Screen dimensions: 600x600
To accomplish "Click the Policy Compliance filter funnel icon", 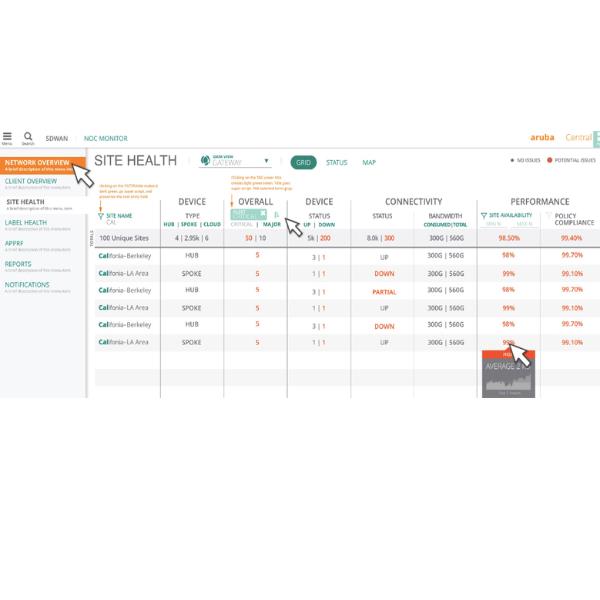I will coord(547,215).
